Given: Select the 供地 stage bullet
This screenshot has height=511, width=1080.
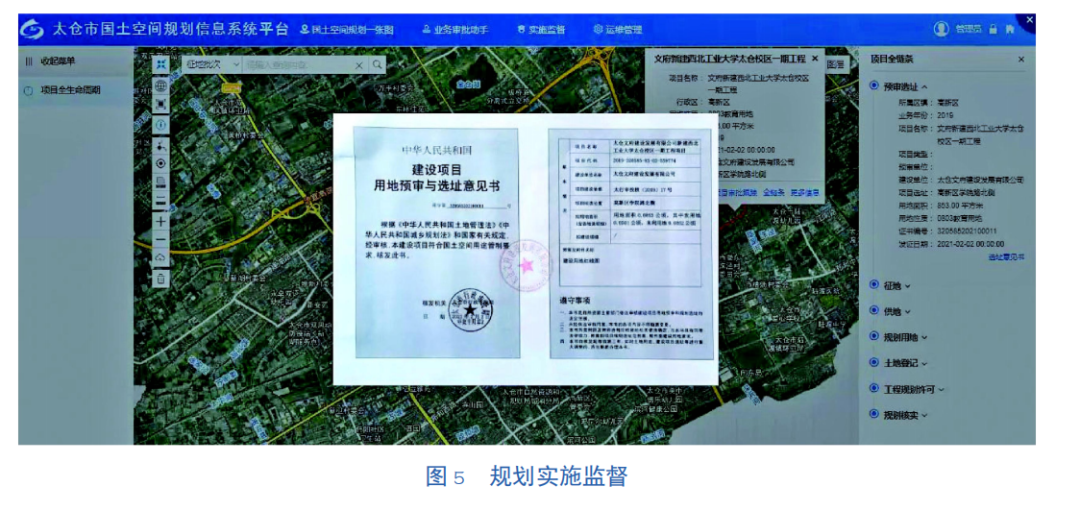Looking at the screenshot, I should 874,311.
